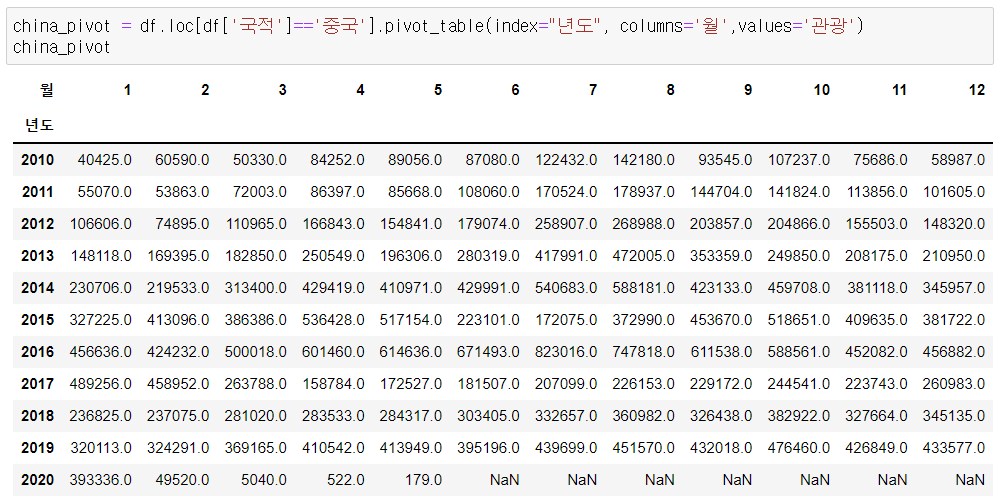1006x497 pixels.
Task: Click the cell value 303405.0
Action: point(488,416)
